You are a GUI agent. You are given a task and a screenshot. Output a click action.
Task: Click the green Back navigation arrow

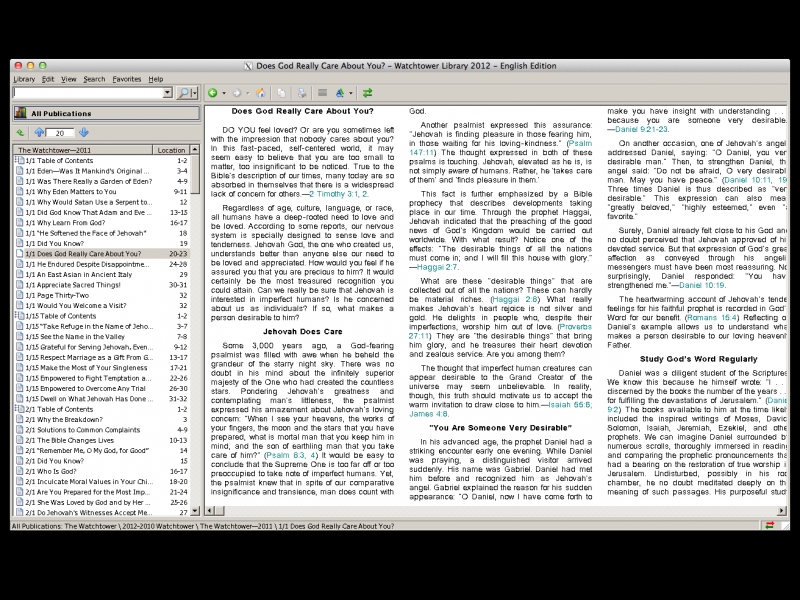(x=213, y=93)
